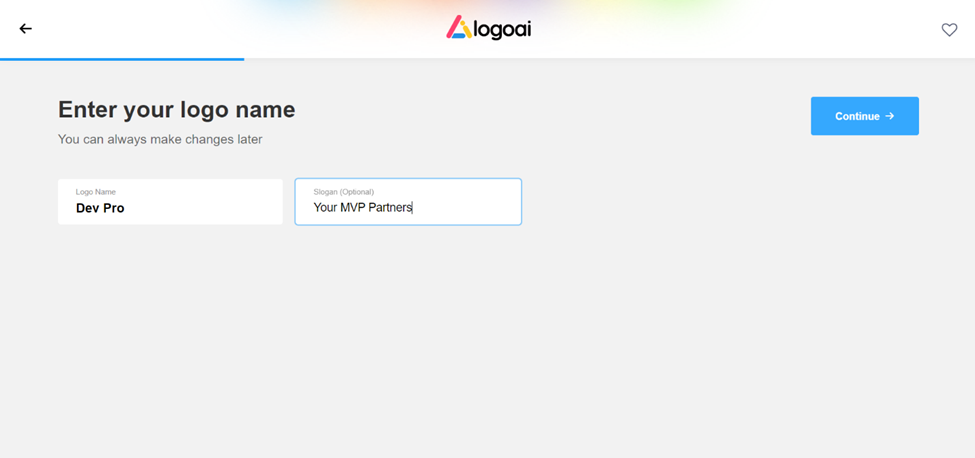
Task: Focus the Slogan (Optional) input field
Action: (x=408, y=202)
